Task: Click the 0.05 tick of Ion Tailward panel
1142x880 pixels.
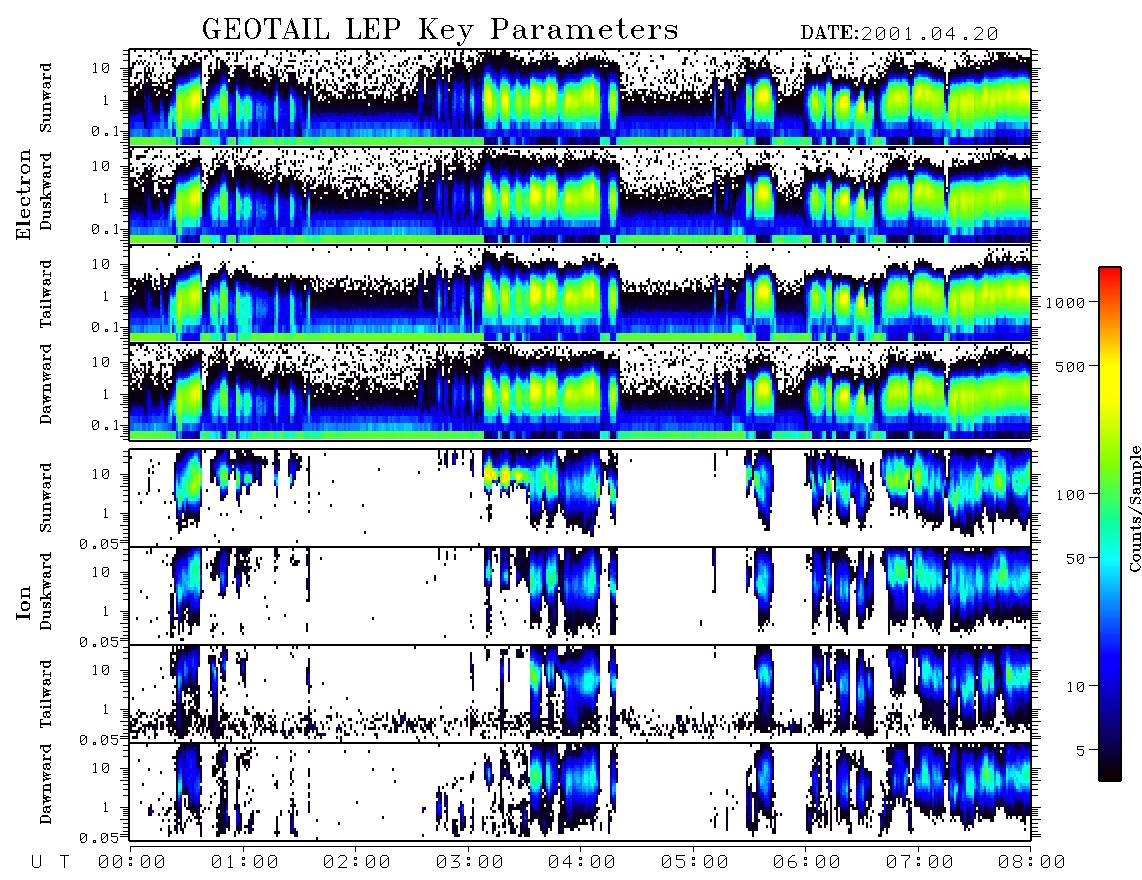Action: coord(99,739)
